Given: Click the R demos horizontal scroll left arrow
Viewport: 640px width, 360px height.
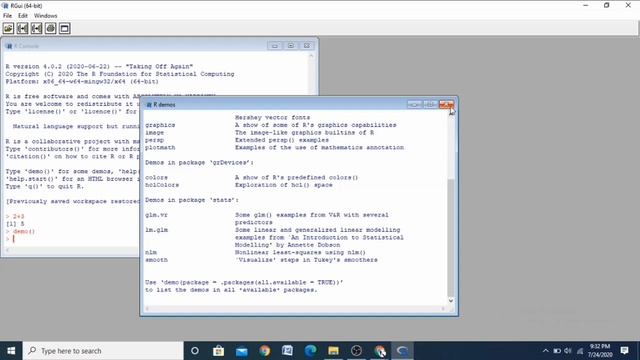Looking at the screenshot, I should 147,309.
